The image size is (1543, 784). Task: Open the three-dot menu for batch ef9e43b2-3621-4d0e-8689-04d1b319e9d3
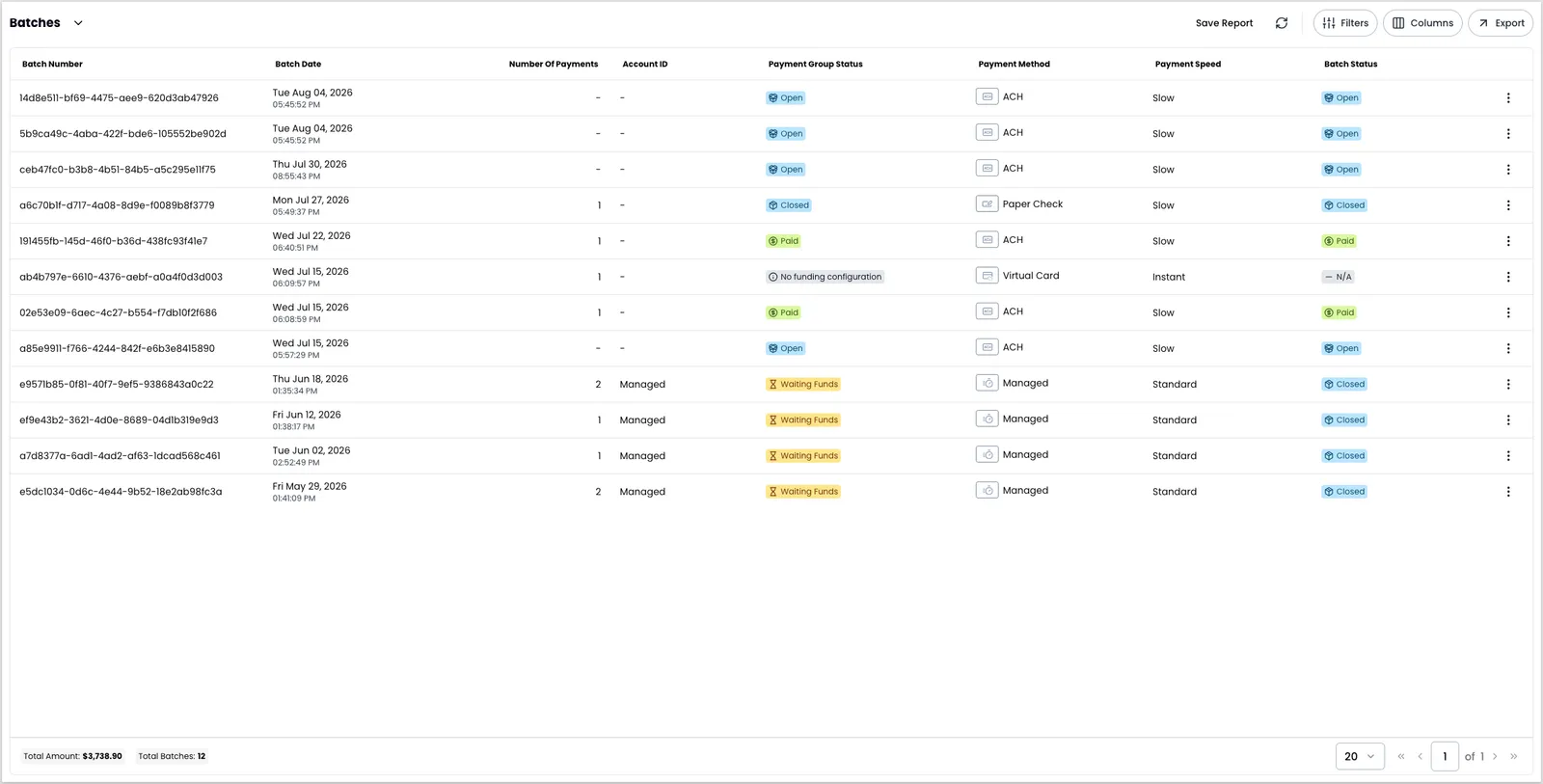pyautogui.click(x=1508, y=419)
